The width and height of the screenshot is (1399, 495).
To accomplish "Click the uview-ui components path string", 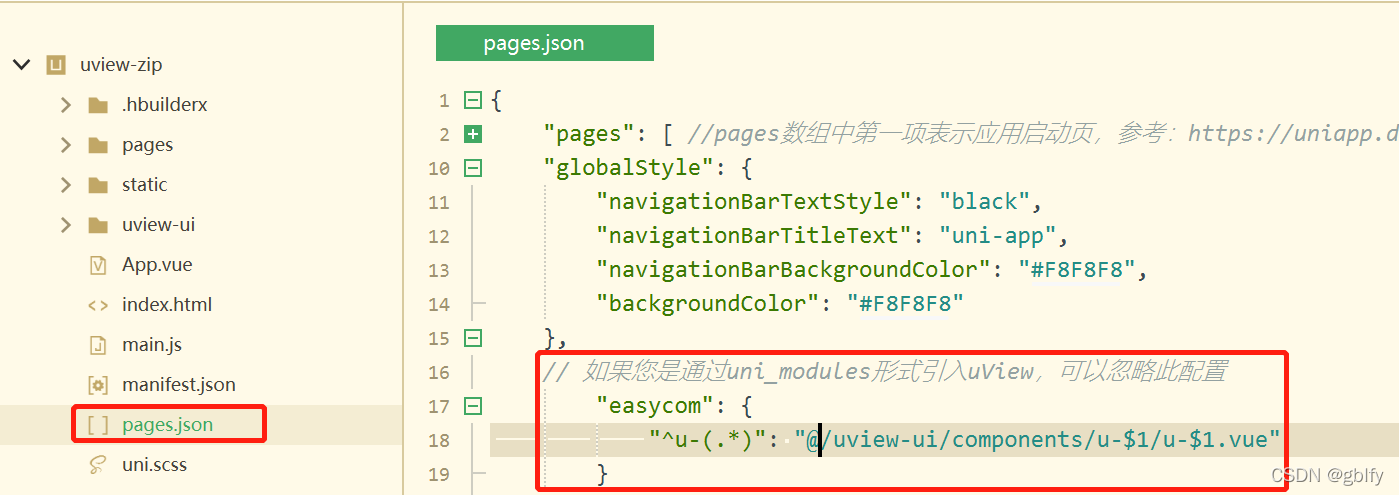I will pyautogui.click(x=1038, y=440).
